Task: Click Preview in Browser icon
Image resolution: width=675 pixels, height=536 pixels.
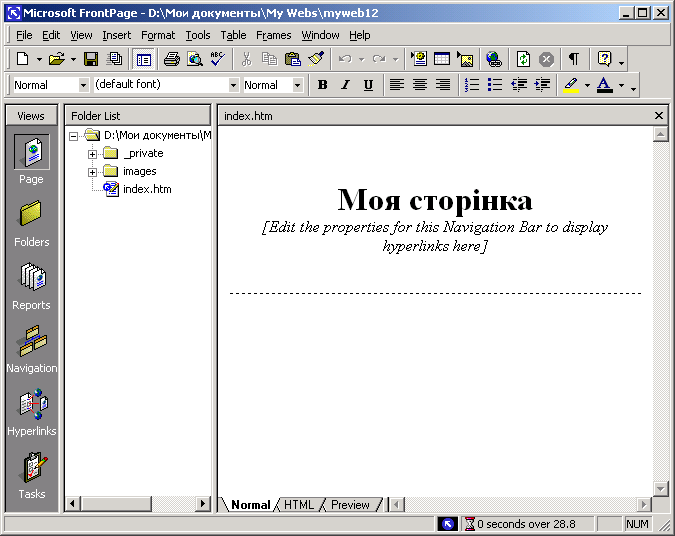Action: point(195,59)
